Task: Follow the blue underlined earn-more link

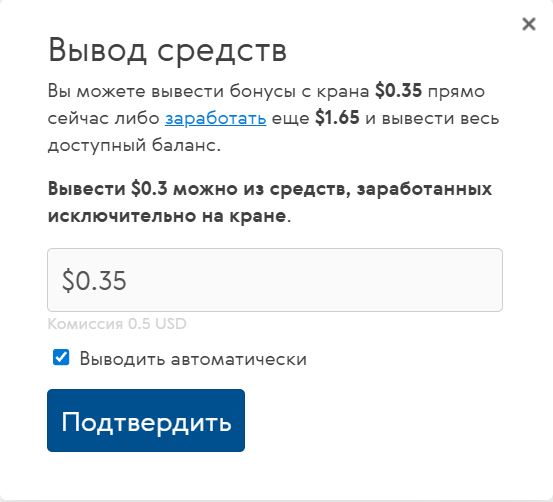Action: click(x=215, y=118)
